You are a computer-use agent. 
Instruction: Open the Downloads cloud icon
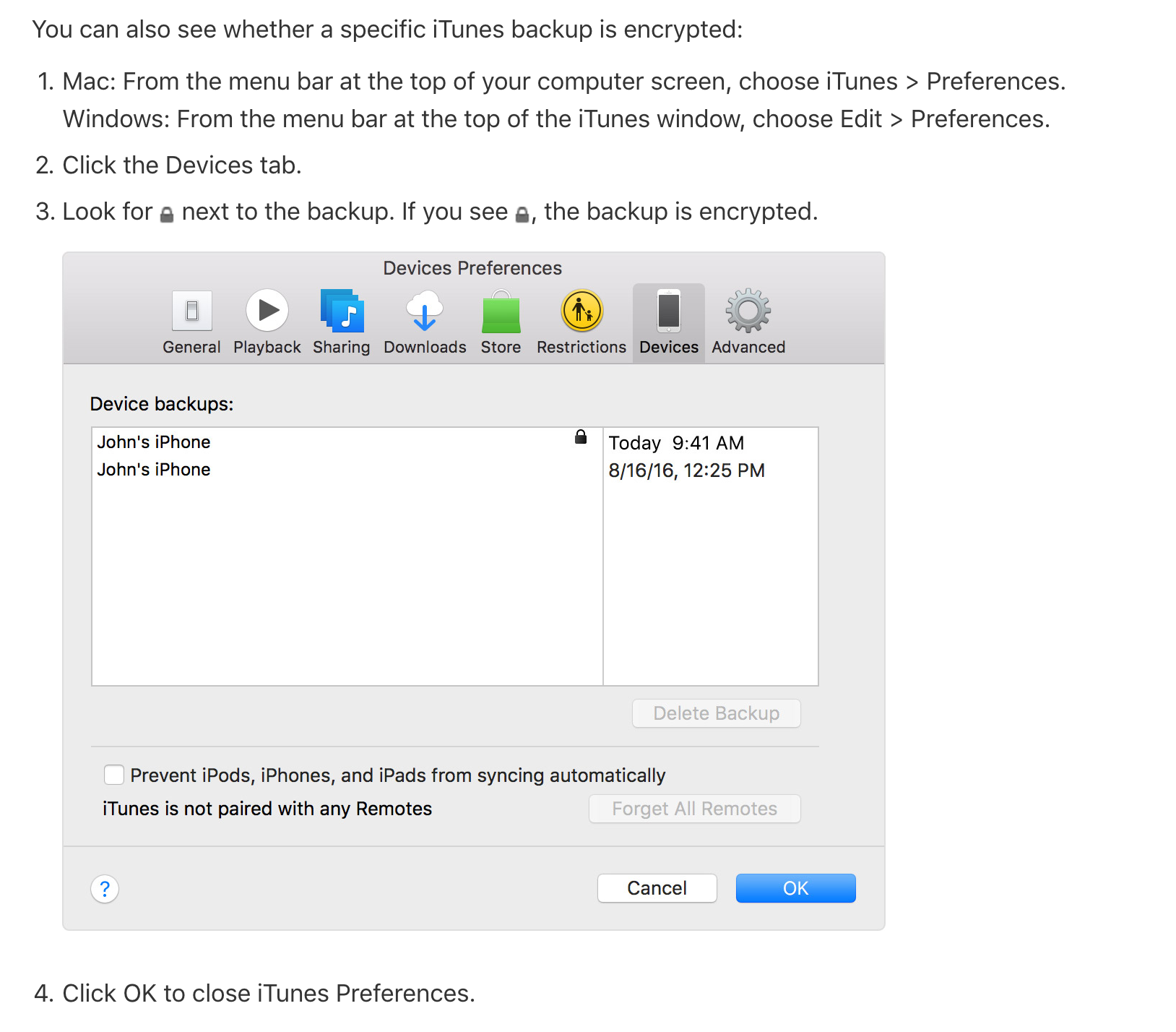[425, 311]
